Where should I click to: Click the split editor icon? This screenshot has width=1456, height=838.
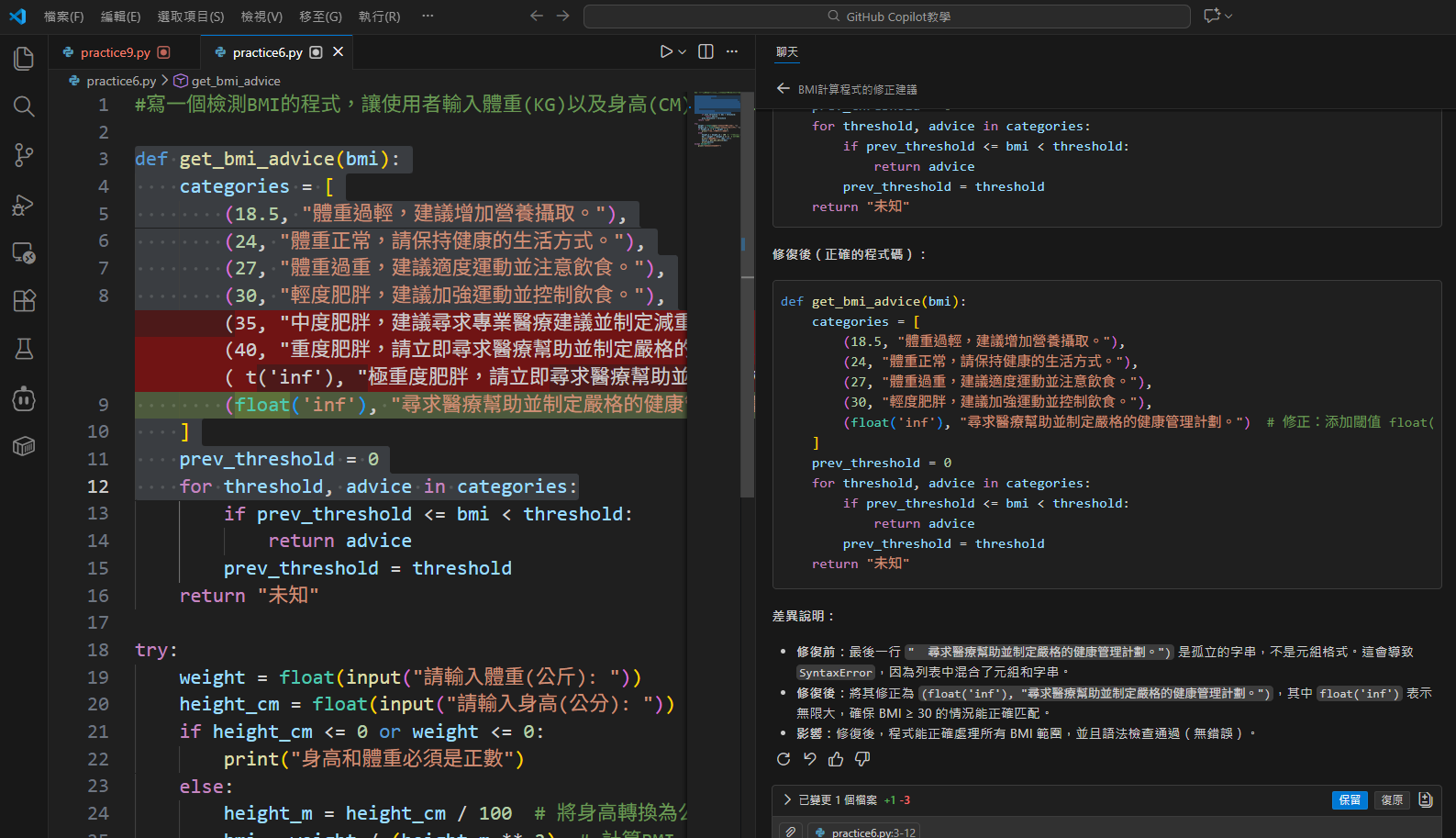pos(706,52)
